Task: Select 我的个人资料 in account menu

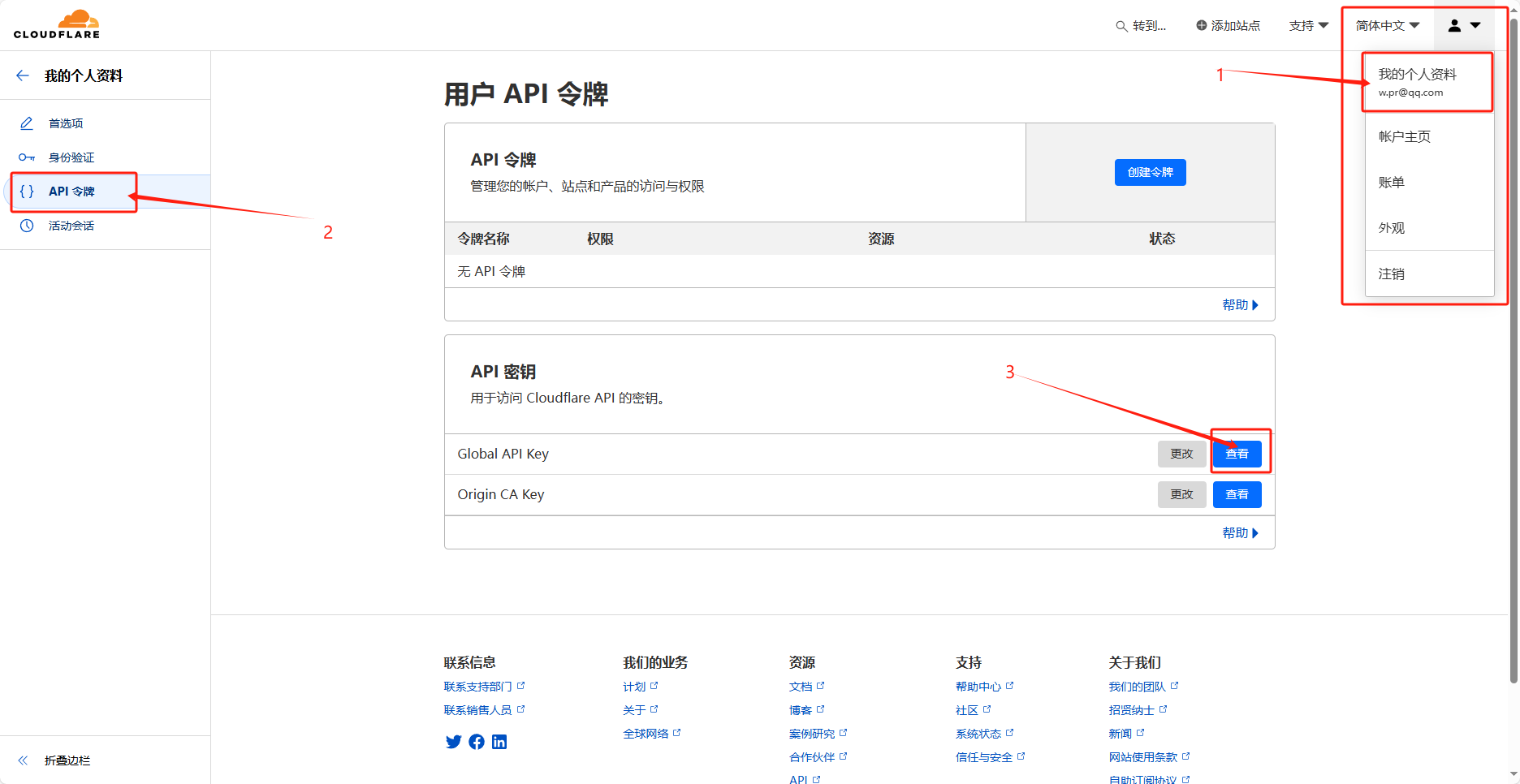Action: point(1429,82)
